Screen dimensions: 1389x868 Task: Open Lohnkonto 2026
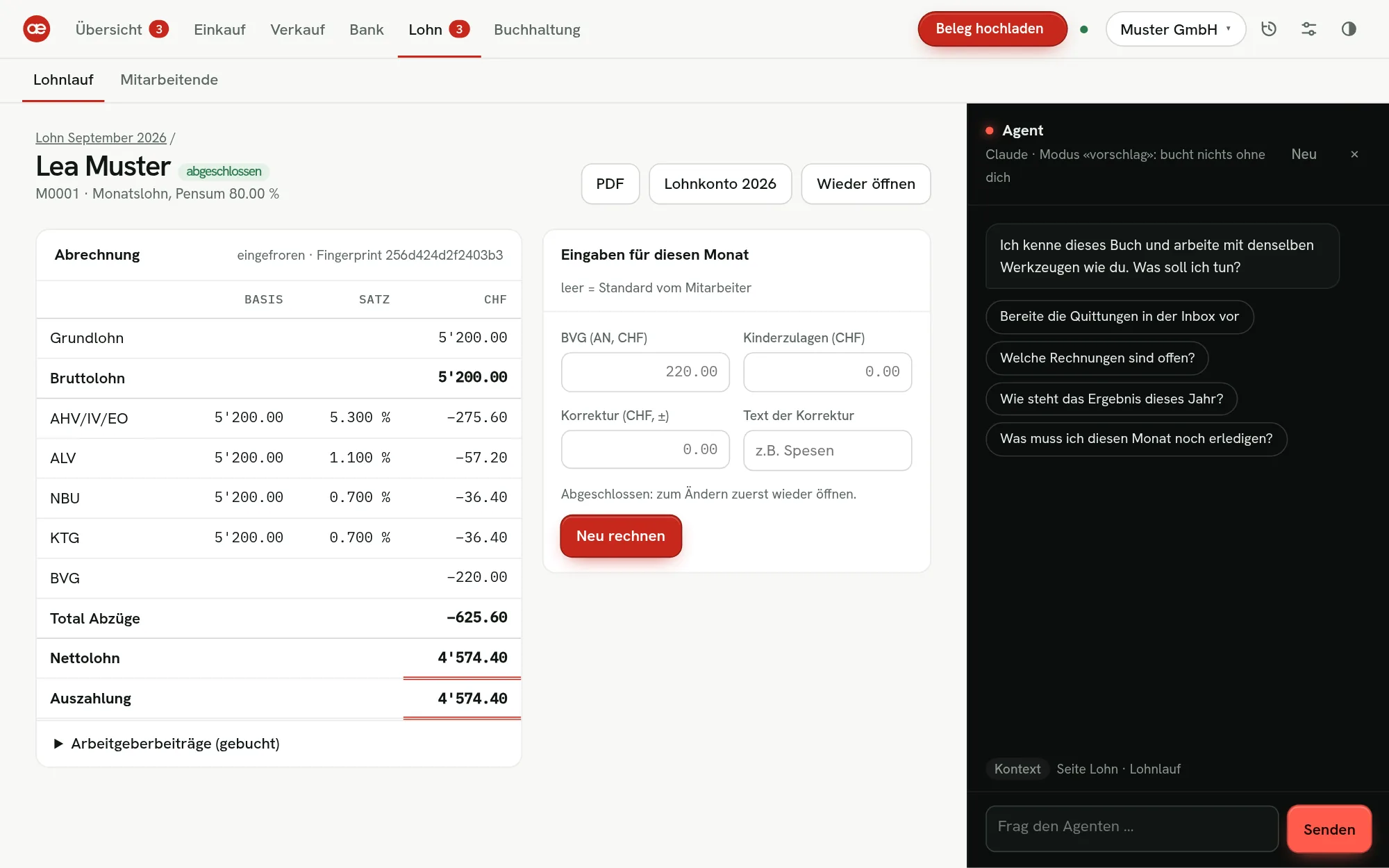click(x=720, y=184)
